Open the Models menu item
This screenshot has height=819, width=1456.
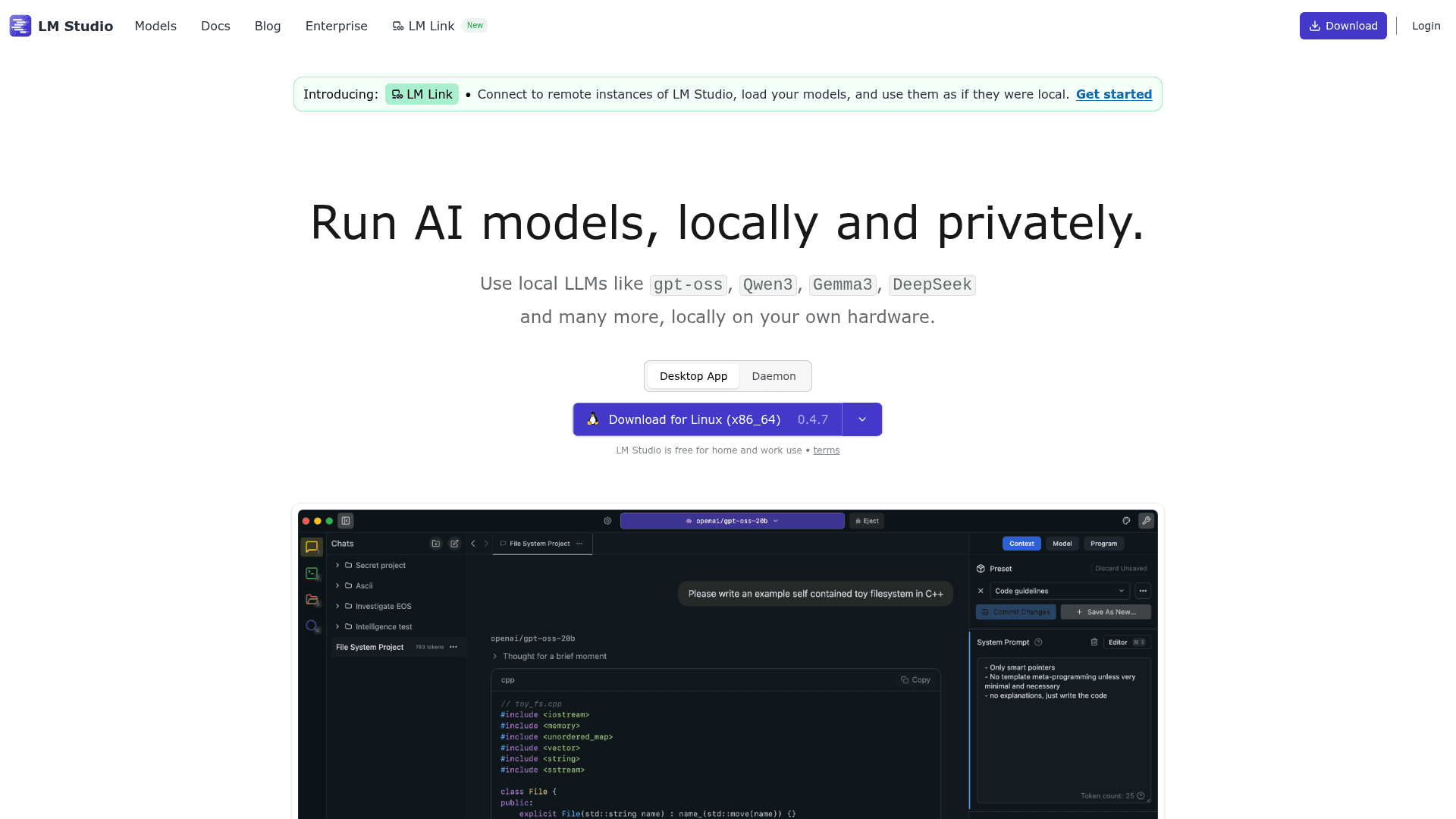pyautogui.click(x=155, y=26)
